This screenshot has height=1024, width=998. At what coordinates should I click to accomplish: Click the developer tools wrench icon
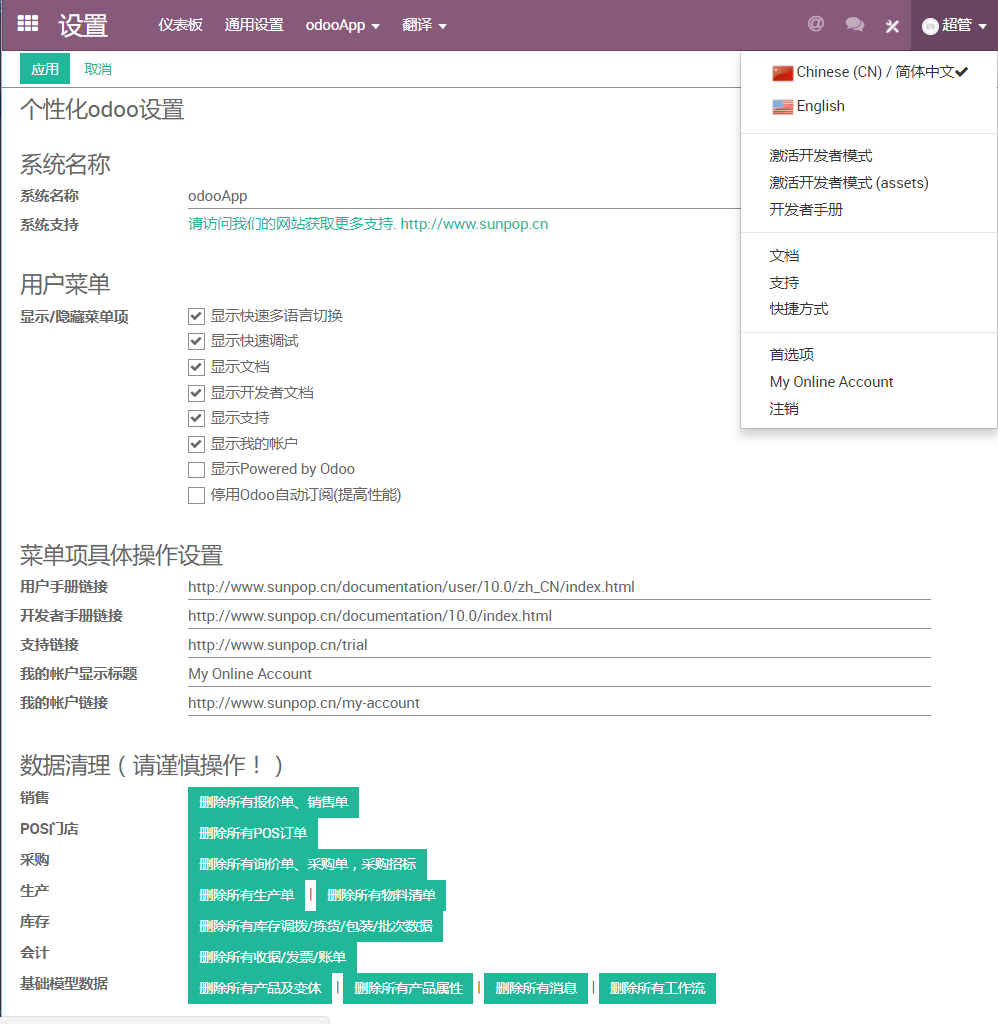click(x=892, y=26)
